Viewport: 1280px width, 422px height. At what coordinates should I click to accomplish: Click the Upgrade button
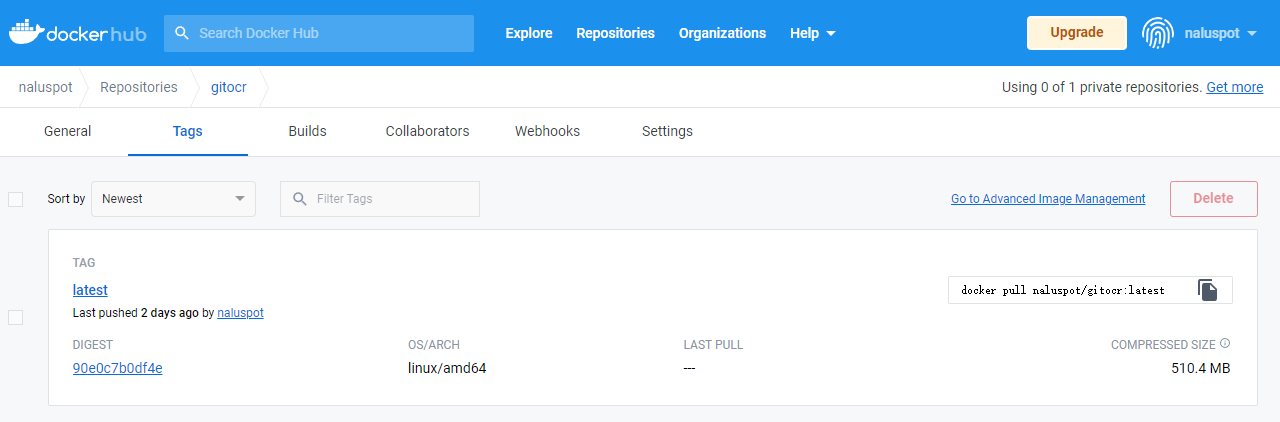click(x=1077, y=33)
